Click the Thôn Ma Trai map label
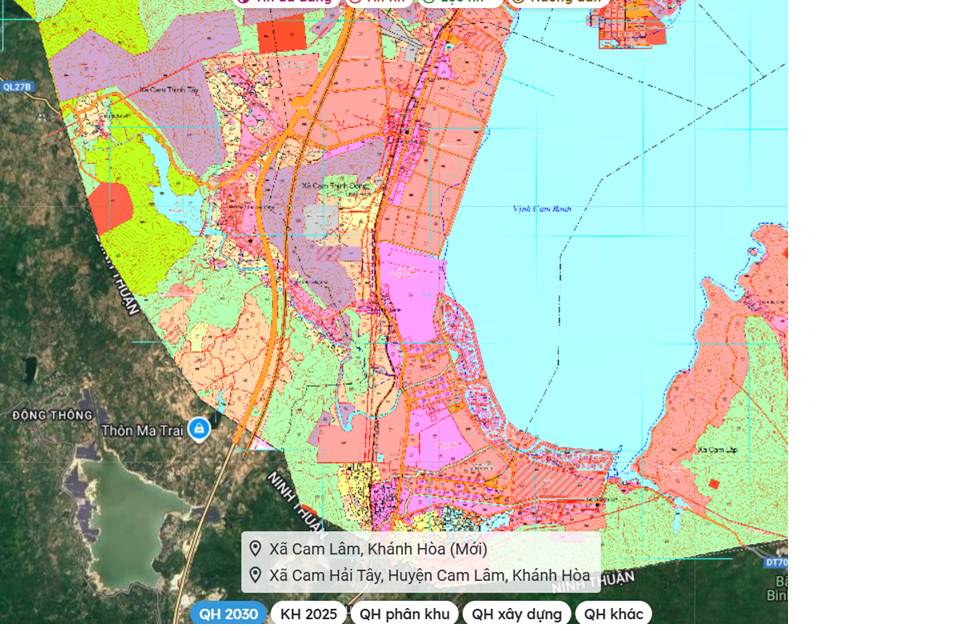 pos(142,430)
